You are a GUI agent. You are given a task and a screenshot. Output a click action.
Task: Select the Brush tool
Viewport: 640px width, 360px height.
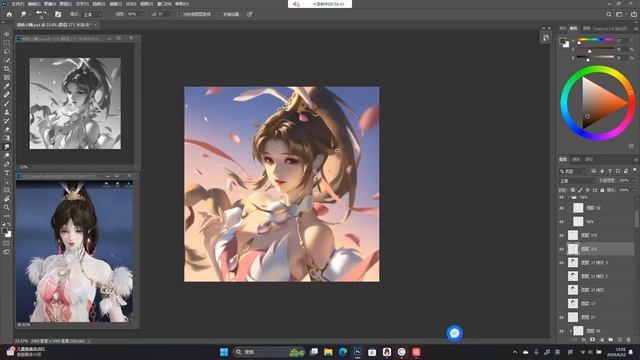(x=7, y=103)
